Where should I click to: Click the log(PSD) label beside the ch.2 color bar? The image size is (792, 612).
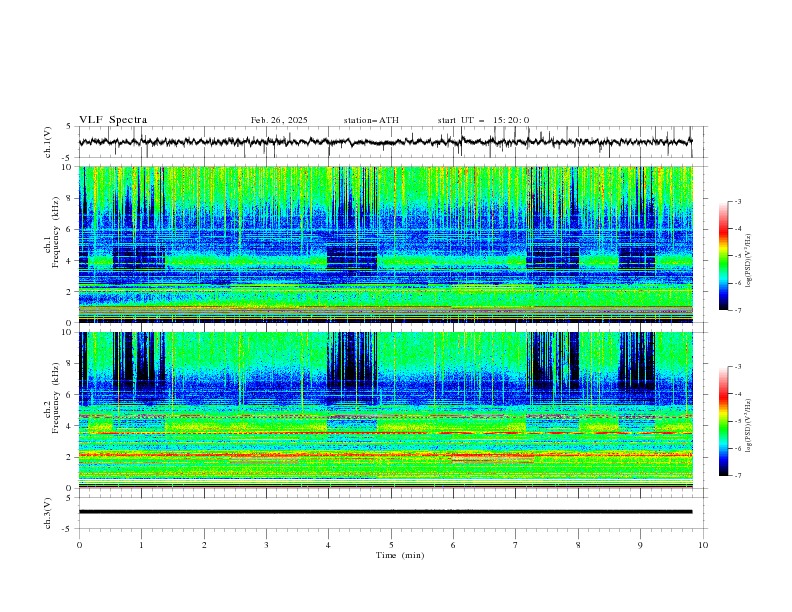749,425
